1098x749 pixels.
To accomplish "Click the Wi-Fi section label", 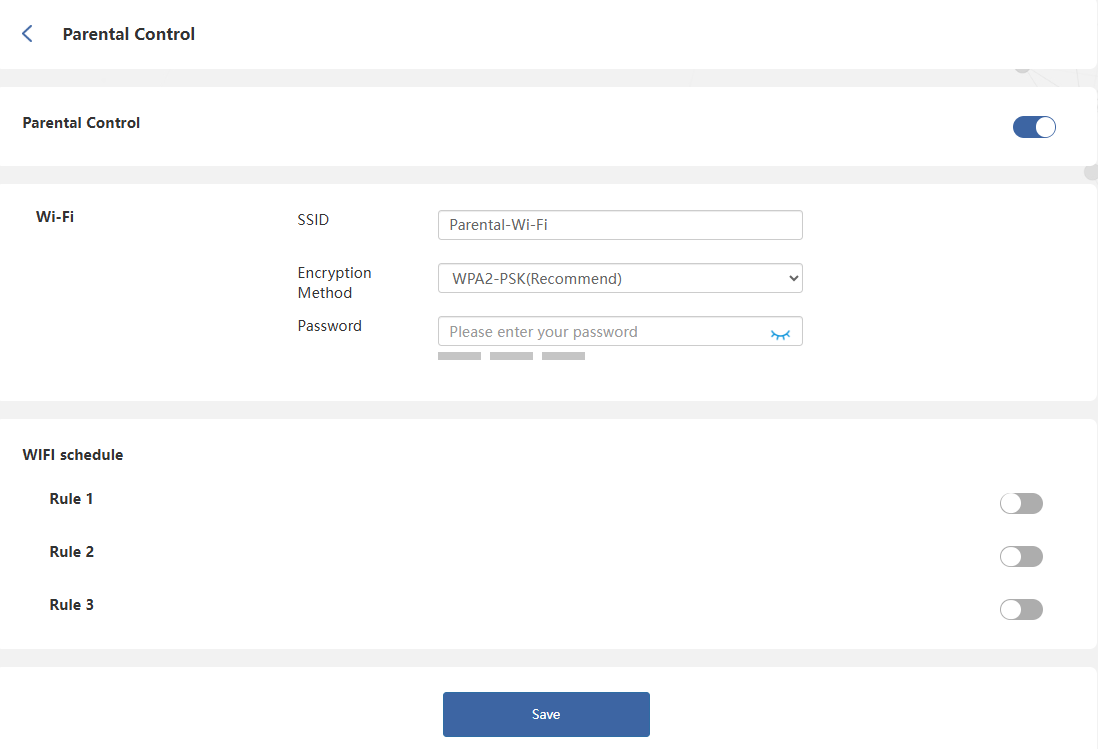I will point(55,216).
